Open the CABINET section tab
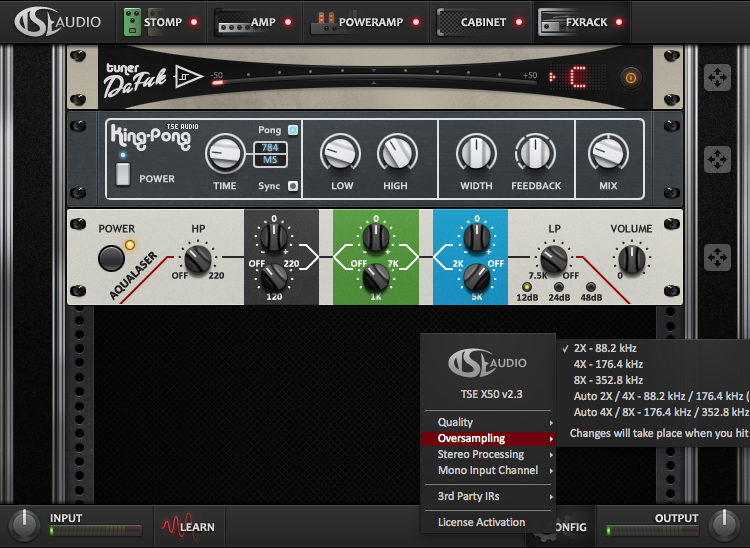Image resolution: width=750 pixels, height=548 pixels. tap(481, 22)
